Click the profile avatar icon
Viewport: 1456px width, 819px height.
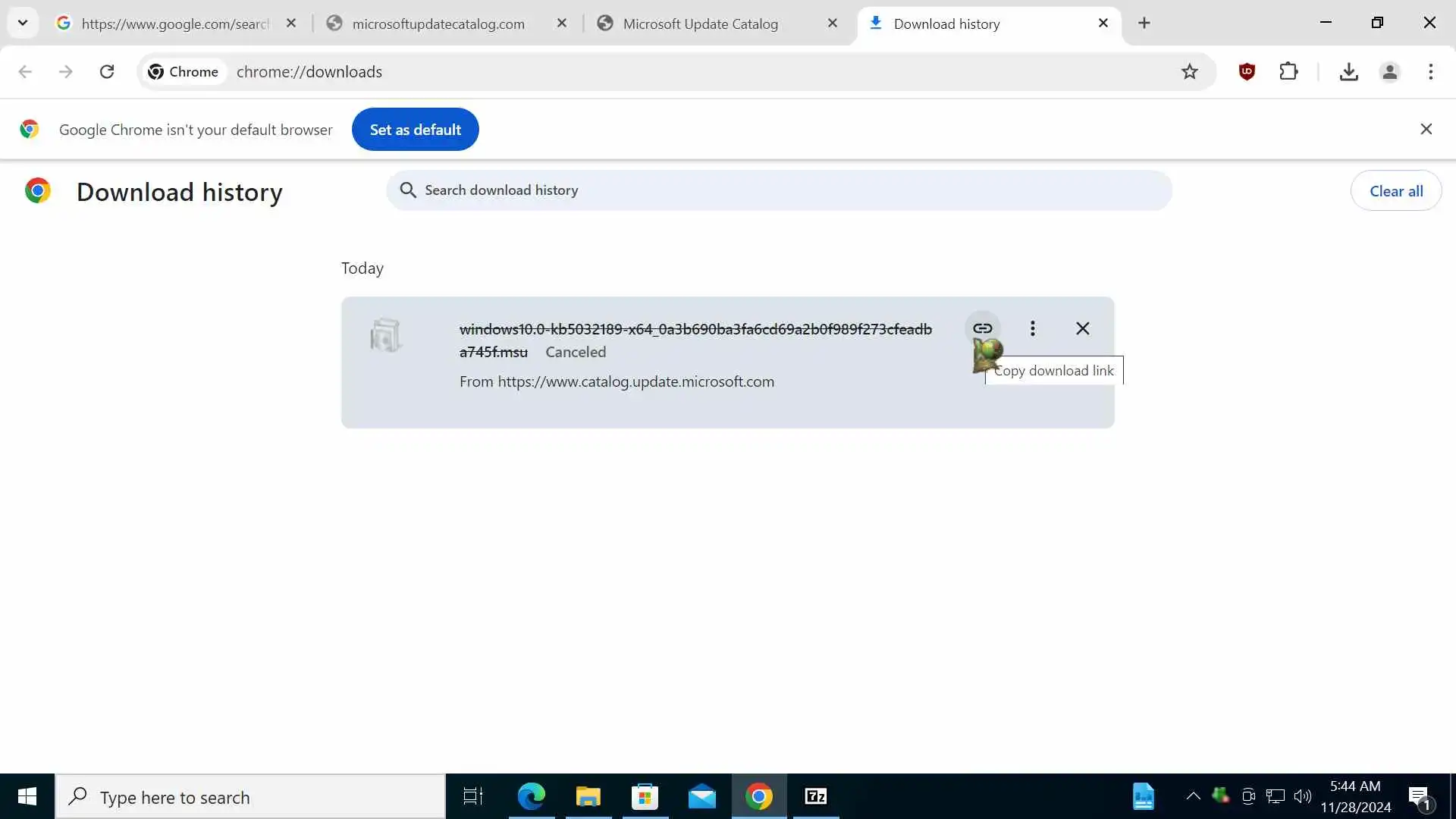(x=1389, y=72)
